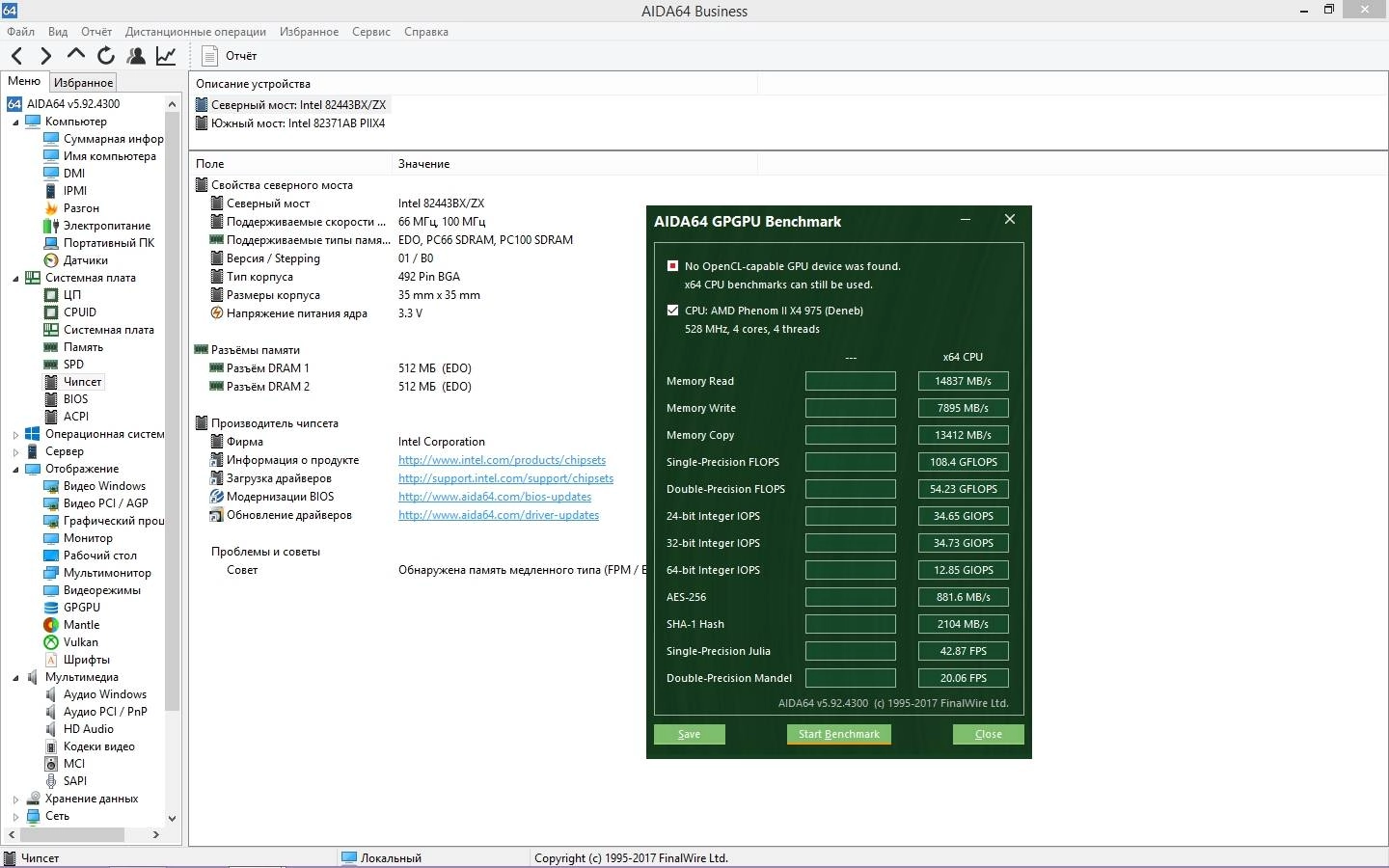1389x868 pixels.
Task: Click the Forward navigation arrow icon
Action: click(x=45, y=56)
